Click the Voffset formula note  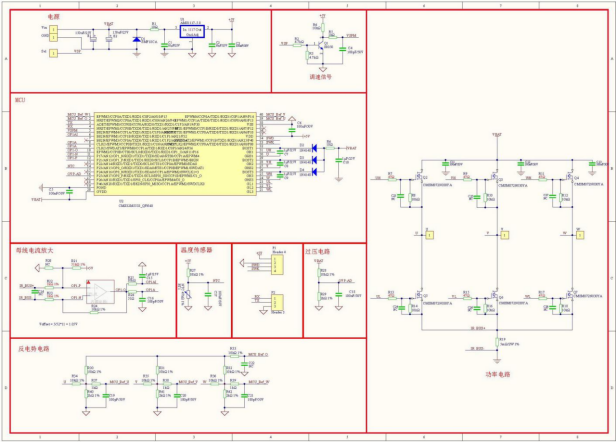coord(58,324)
